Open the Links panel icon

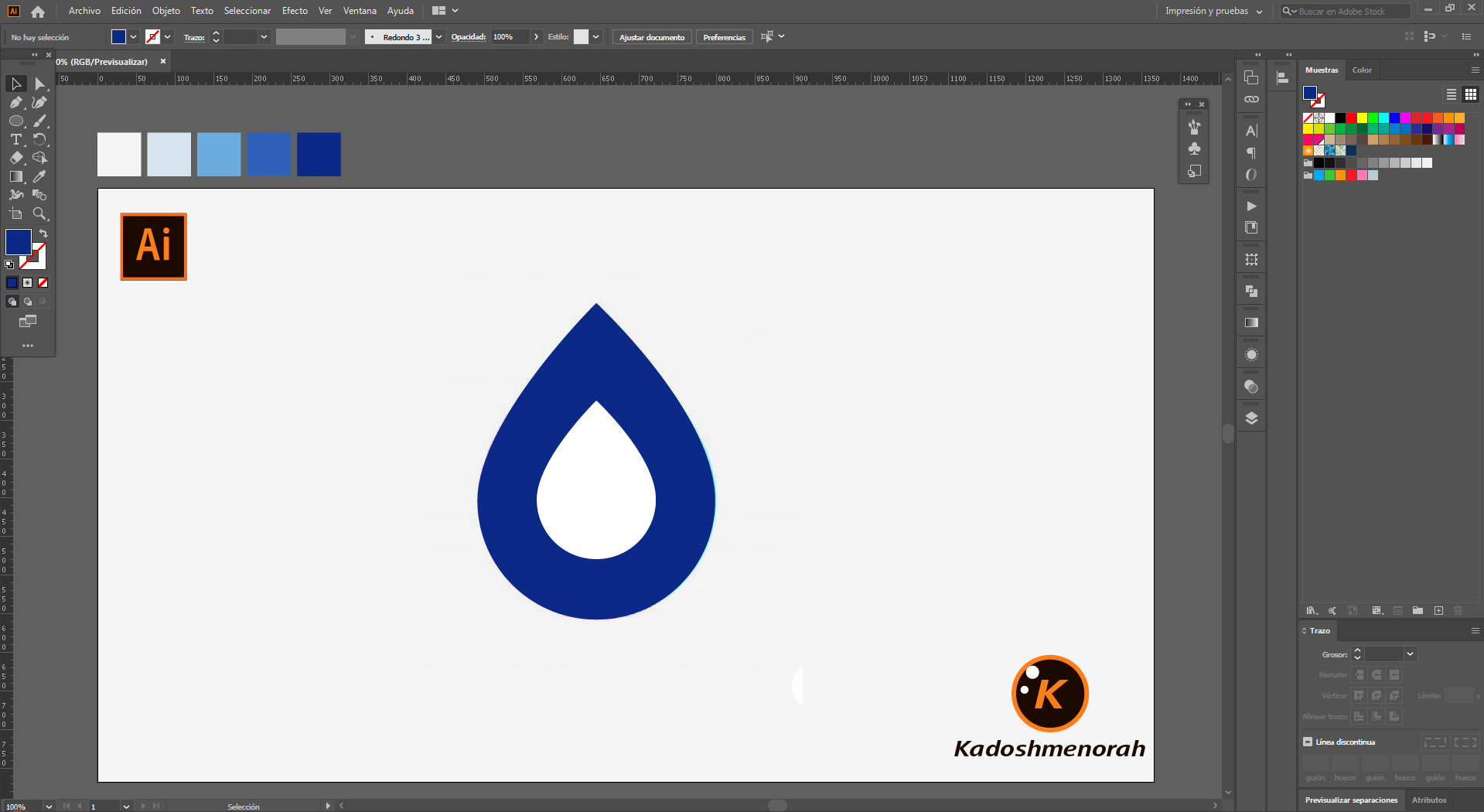coord(1251,99)
